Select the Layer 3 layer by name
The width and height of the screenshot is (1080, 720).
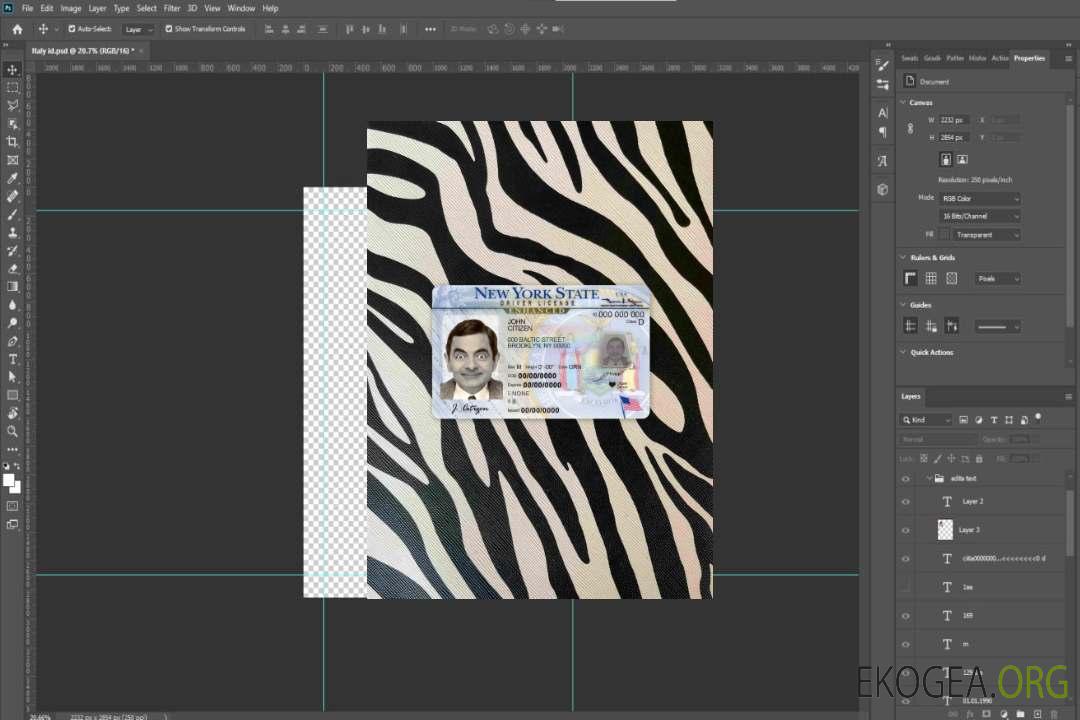(970, 529)
